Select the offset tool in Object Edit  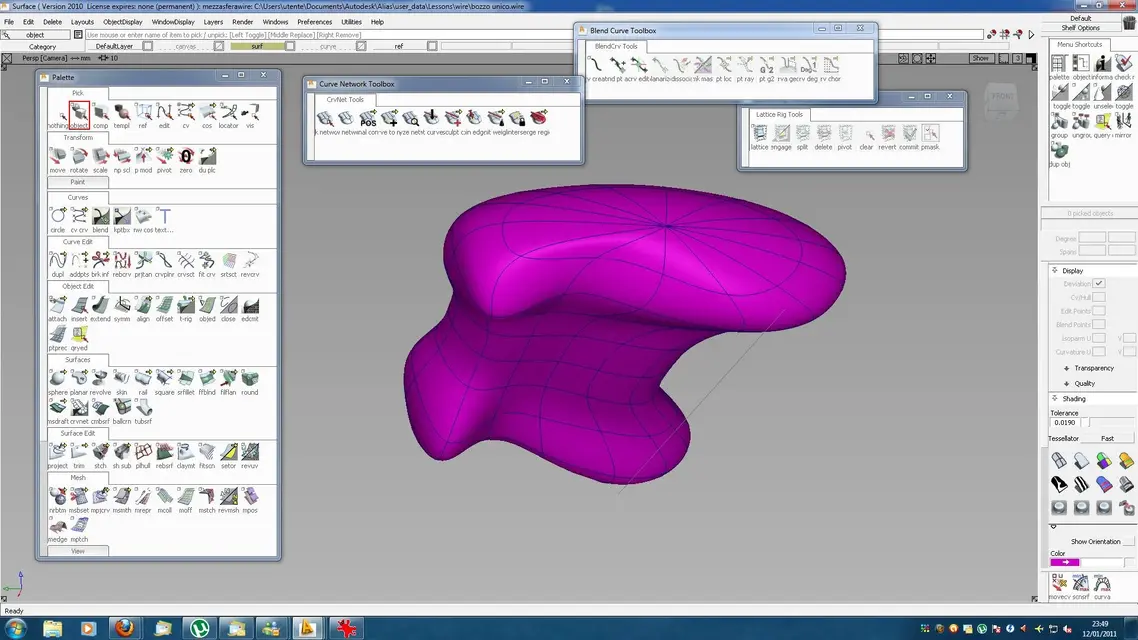165,308
